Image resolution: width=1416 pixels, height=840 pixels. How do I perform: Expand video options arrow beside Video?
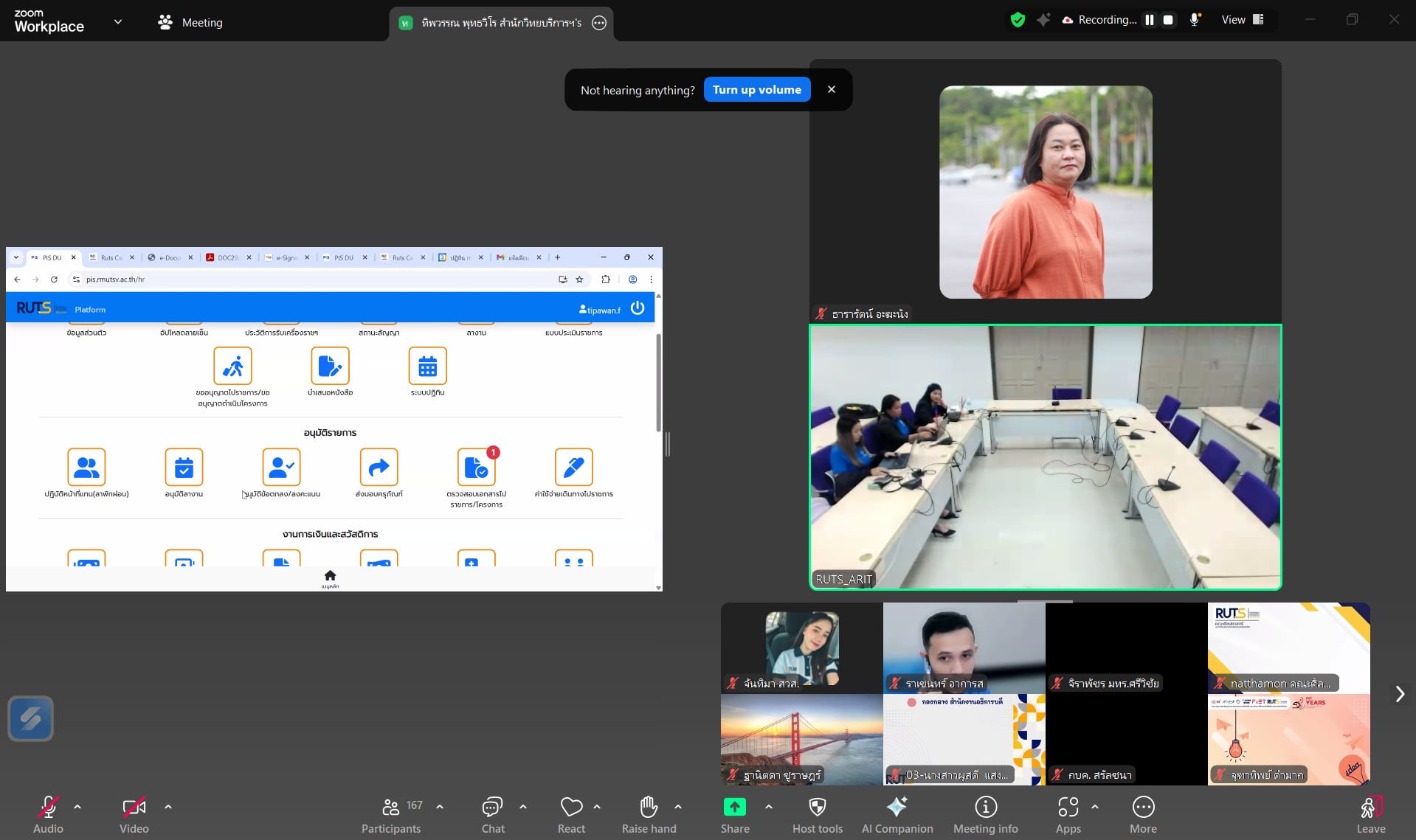(x=168, y=807)
